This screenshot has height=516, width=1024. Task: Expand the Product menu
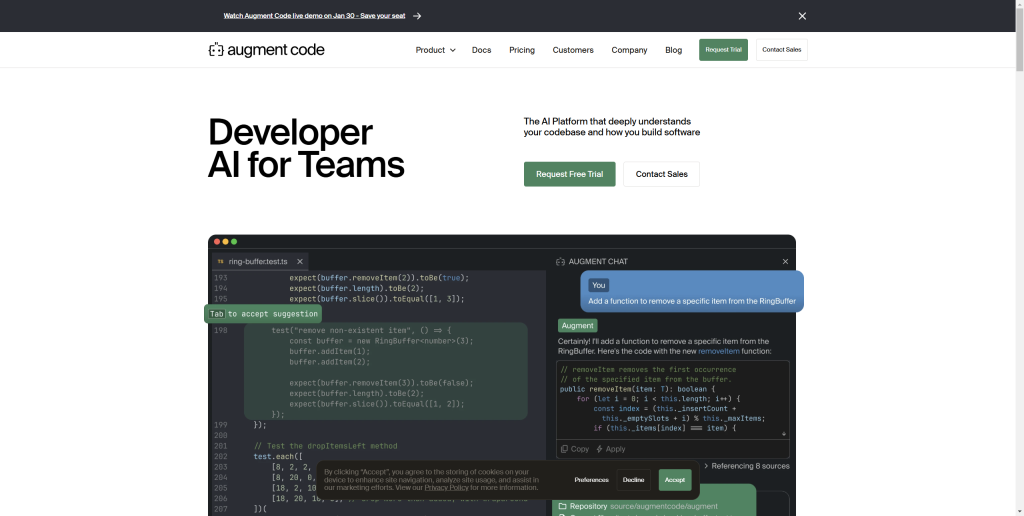tap(435, 50)
